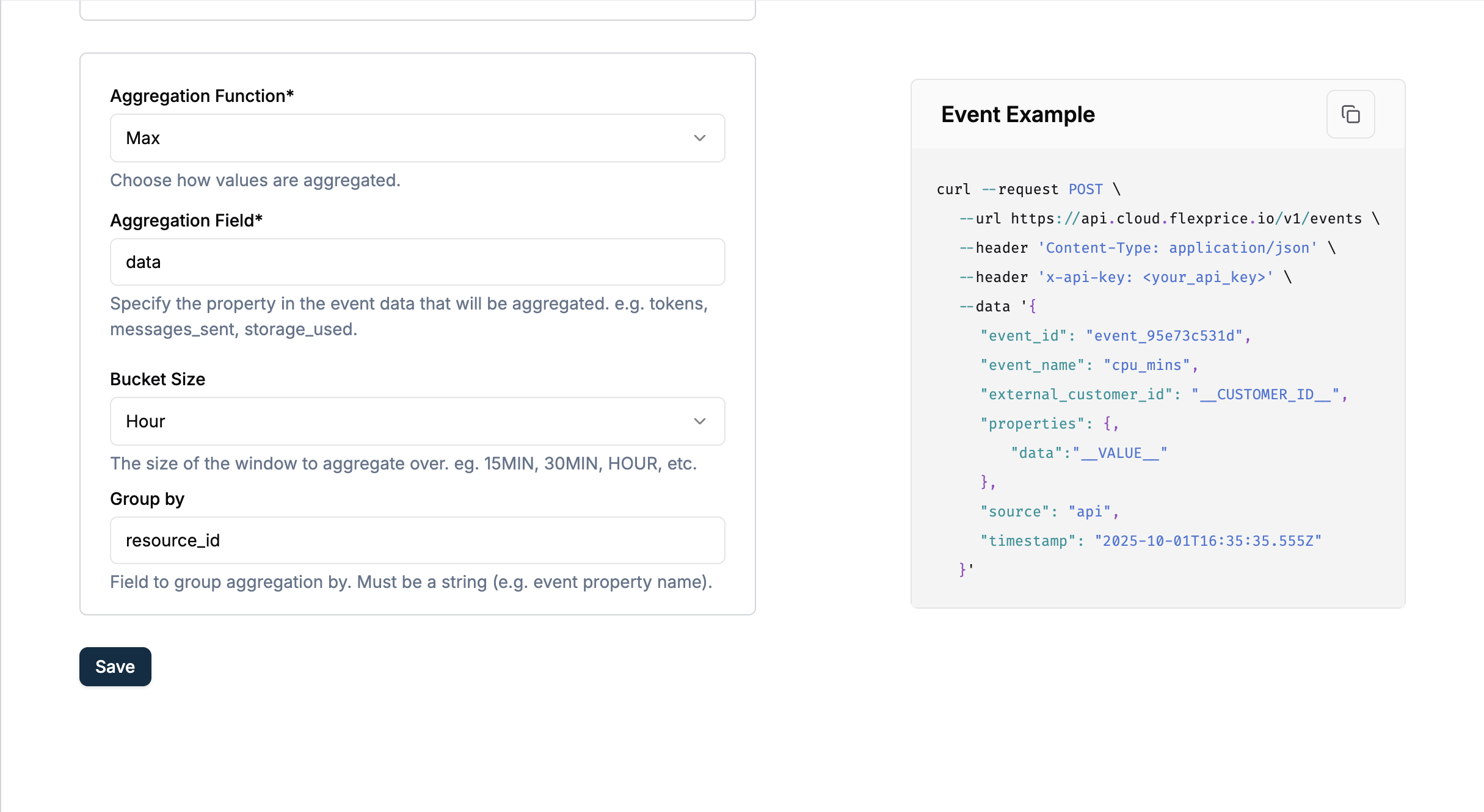Click the event_id value 'event_95e73c531d'
This screenshot has width=1484, height=812.
point(1164,336)
